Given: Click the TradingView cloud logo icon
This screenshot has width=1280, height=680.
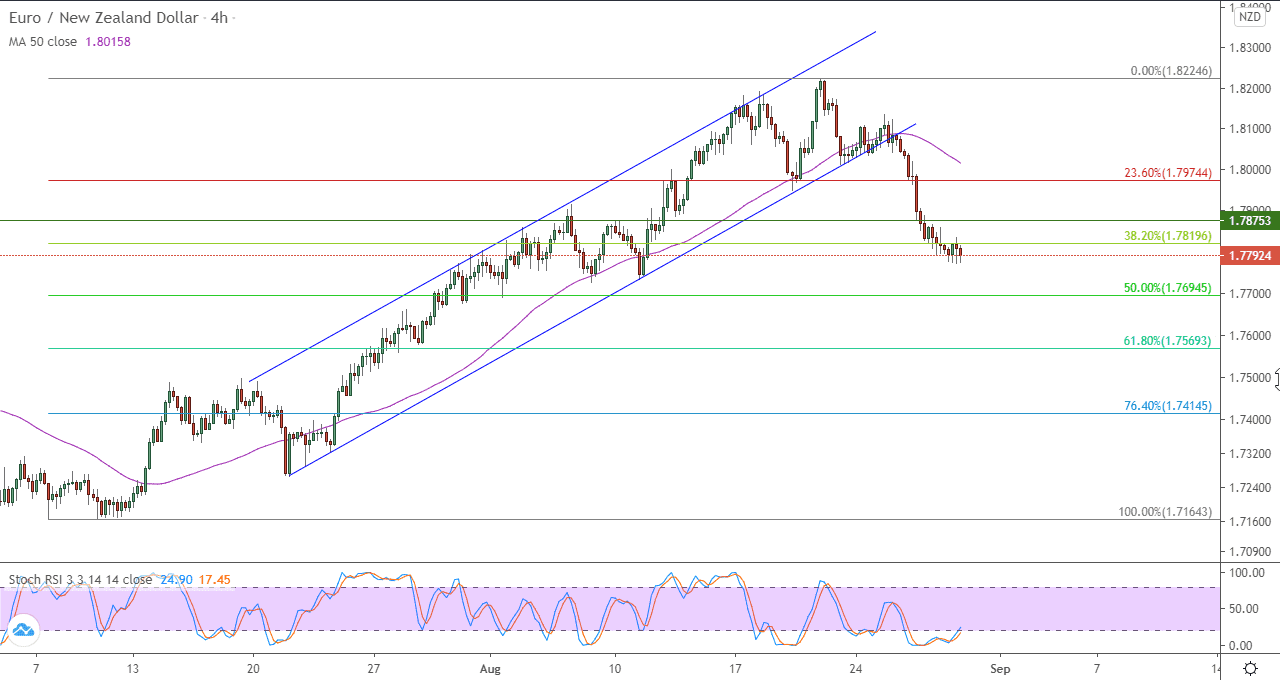Looking at the screenshot, I should click(x=21, y=631).
